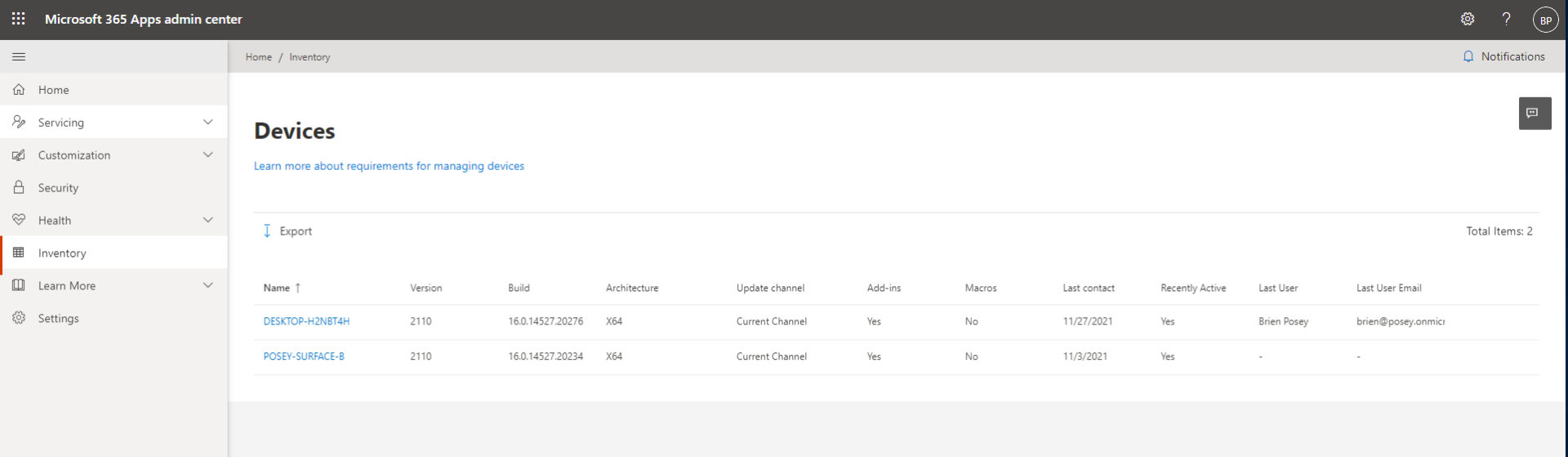Click the Customization icon in sidebar
Screen dimensions: 1568x457
[x=19, y=155]
